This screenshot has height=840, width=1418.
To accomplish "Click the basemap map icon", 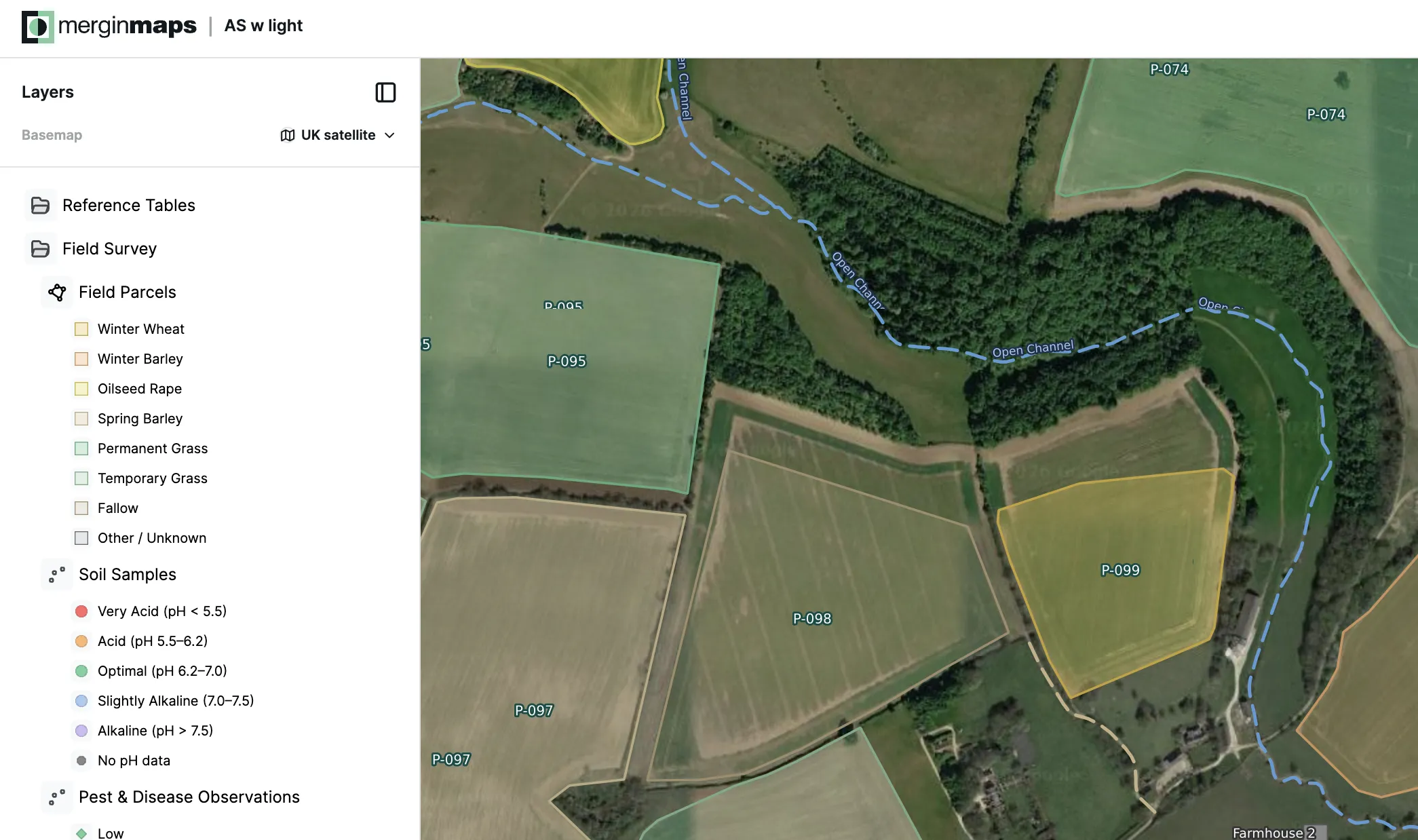I will (x=288, y=135).
